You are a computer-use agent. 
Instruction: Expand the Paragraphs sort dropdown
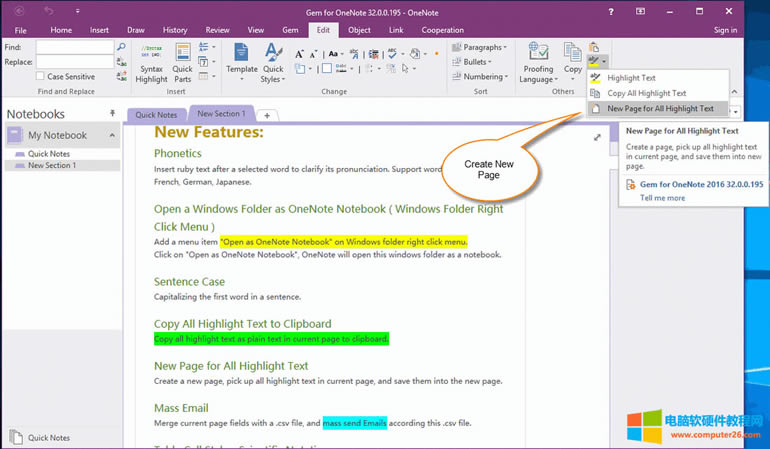pos(479,47)
